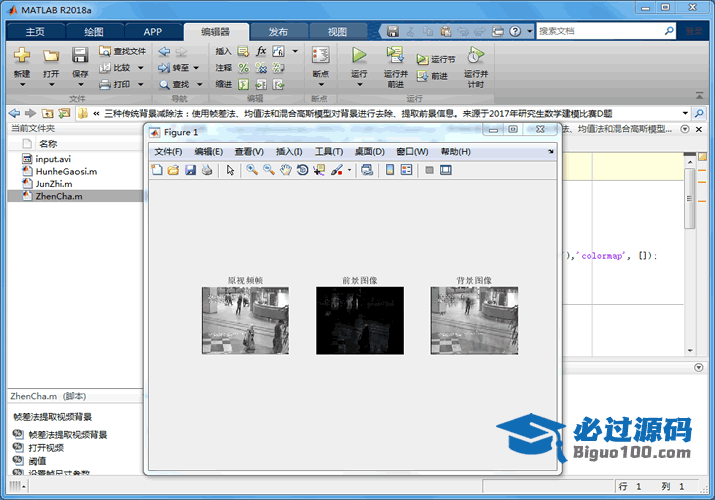Click the Breakpoints (断点) icon
715x500 pixels.
(x=321, y=55)
